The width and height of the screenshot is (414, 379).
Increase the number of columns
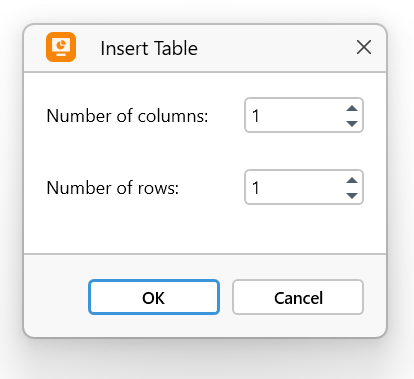(352, 109)
